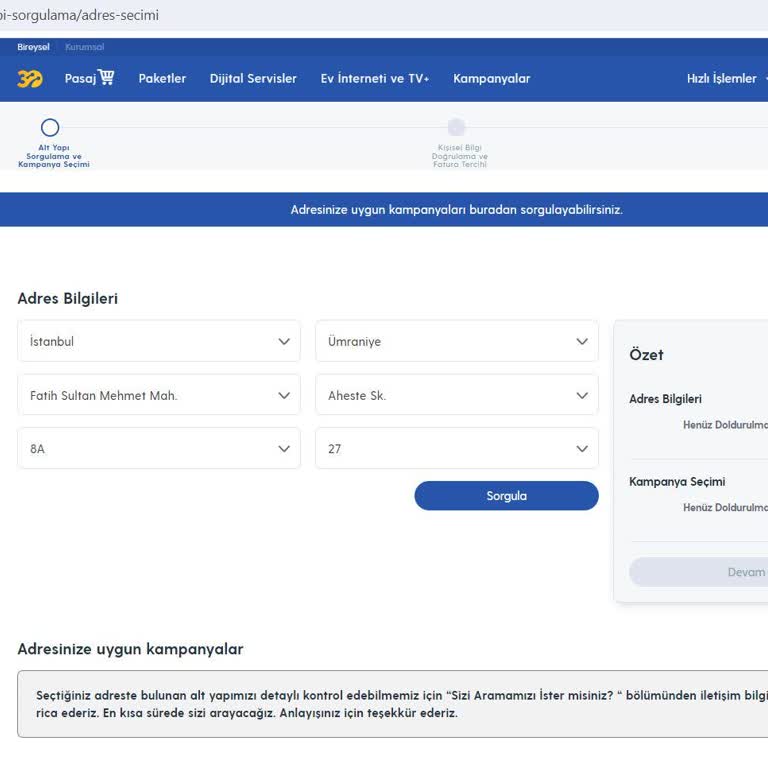Screen dimensions: 768x768
Task: Select the Alt Yapı Sorgulama step circle
Action: [x=50, y=127]
